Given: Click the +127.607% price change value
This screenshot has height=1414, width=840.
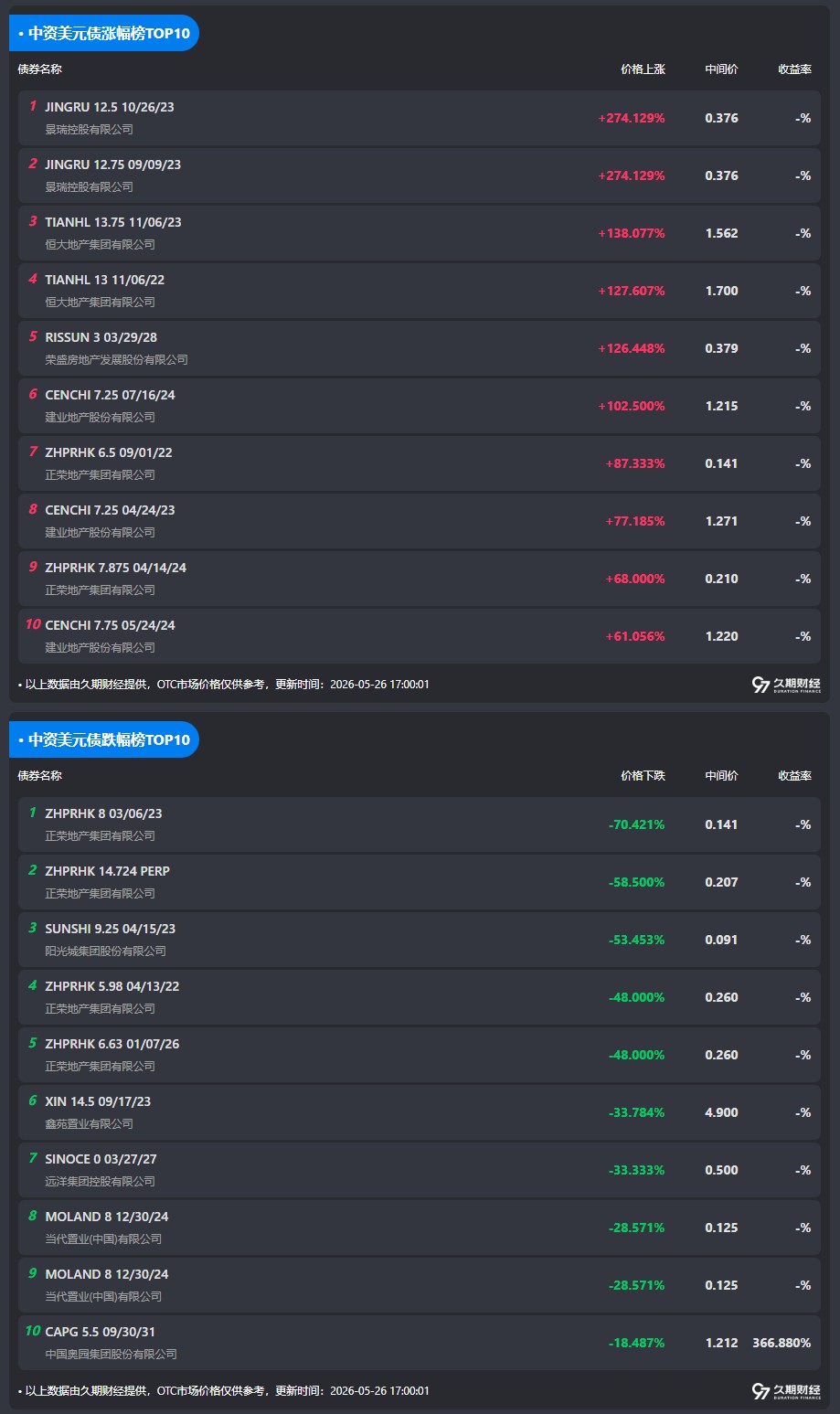Looking at the screenshot, I should pyautogui.click(x=632, y=291).
